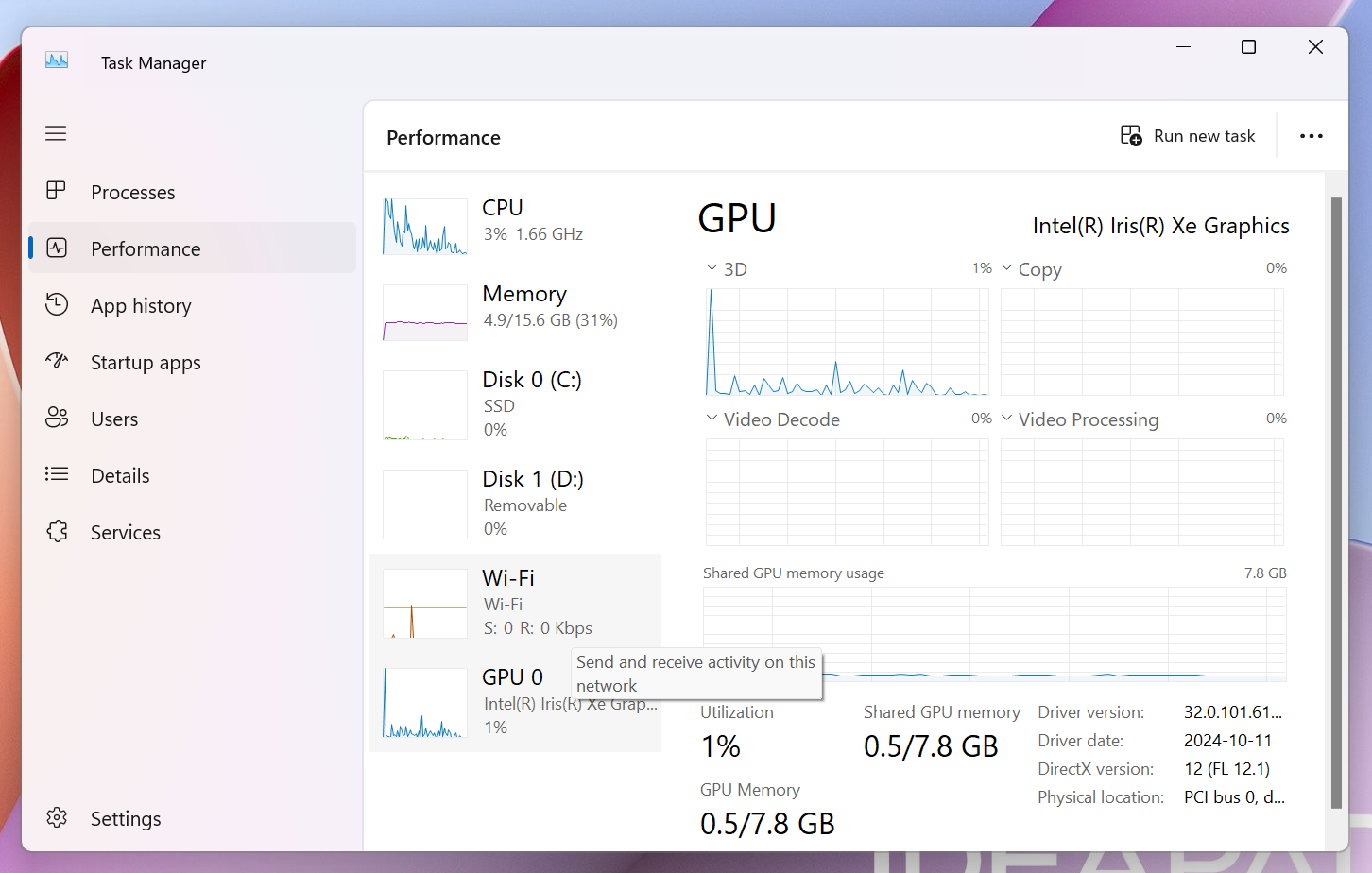
Task: Click the Startup apps gauge icon
Action: click(x=57, y=361)
